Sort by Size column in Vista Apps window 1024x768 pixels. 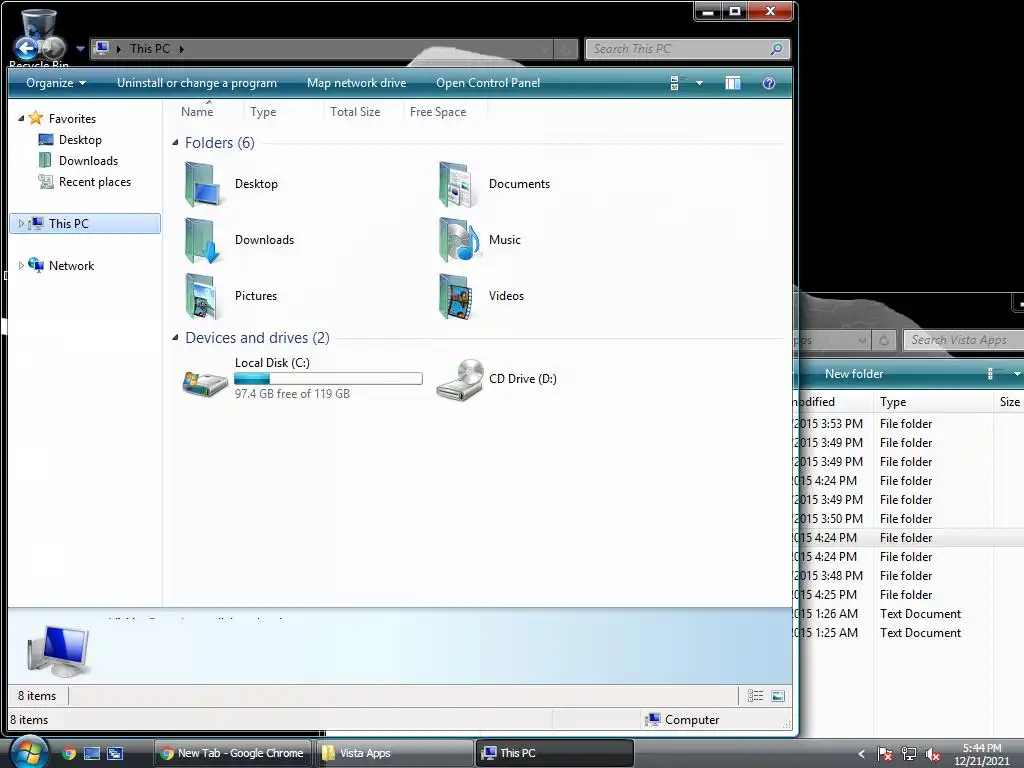tap(1010, 402)
